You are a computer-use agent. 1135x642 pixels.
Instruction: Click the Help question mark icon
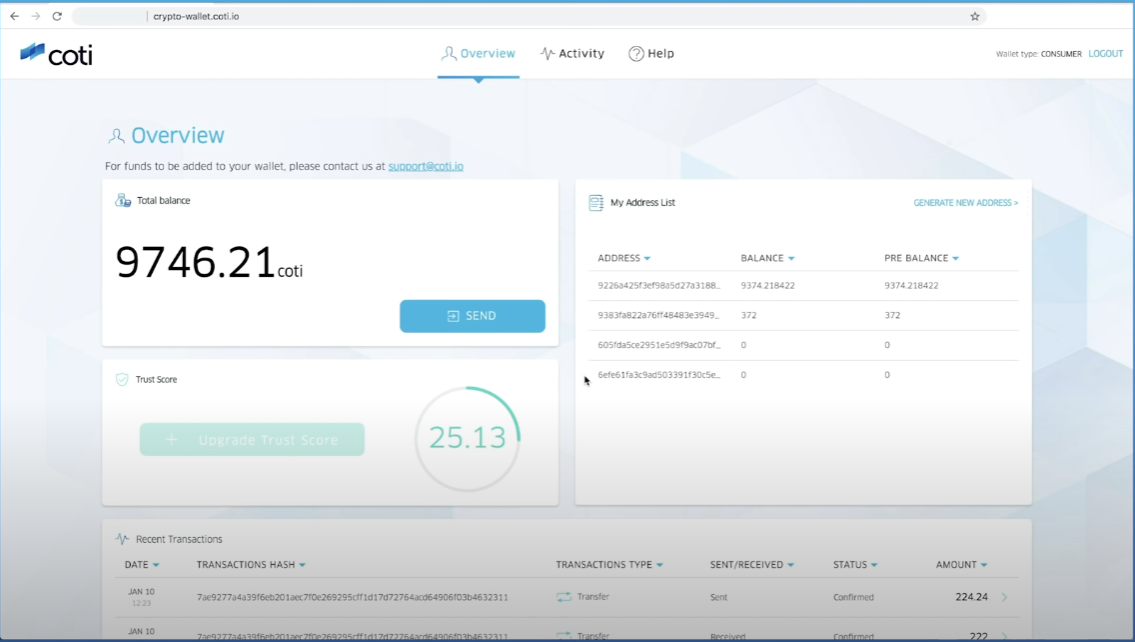[636, 54]
